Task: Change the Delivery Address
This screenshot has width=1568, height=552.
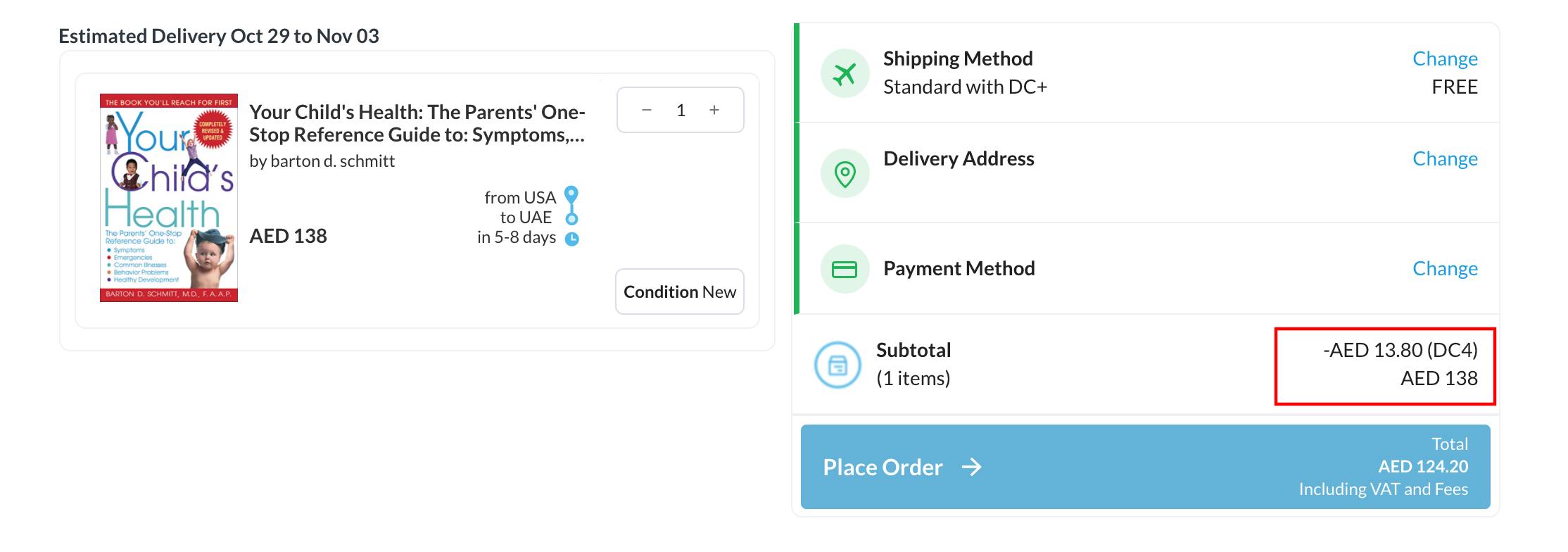Action: tap(1445, 158)
